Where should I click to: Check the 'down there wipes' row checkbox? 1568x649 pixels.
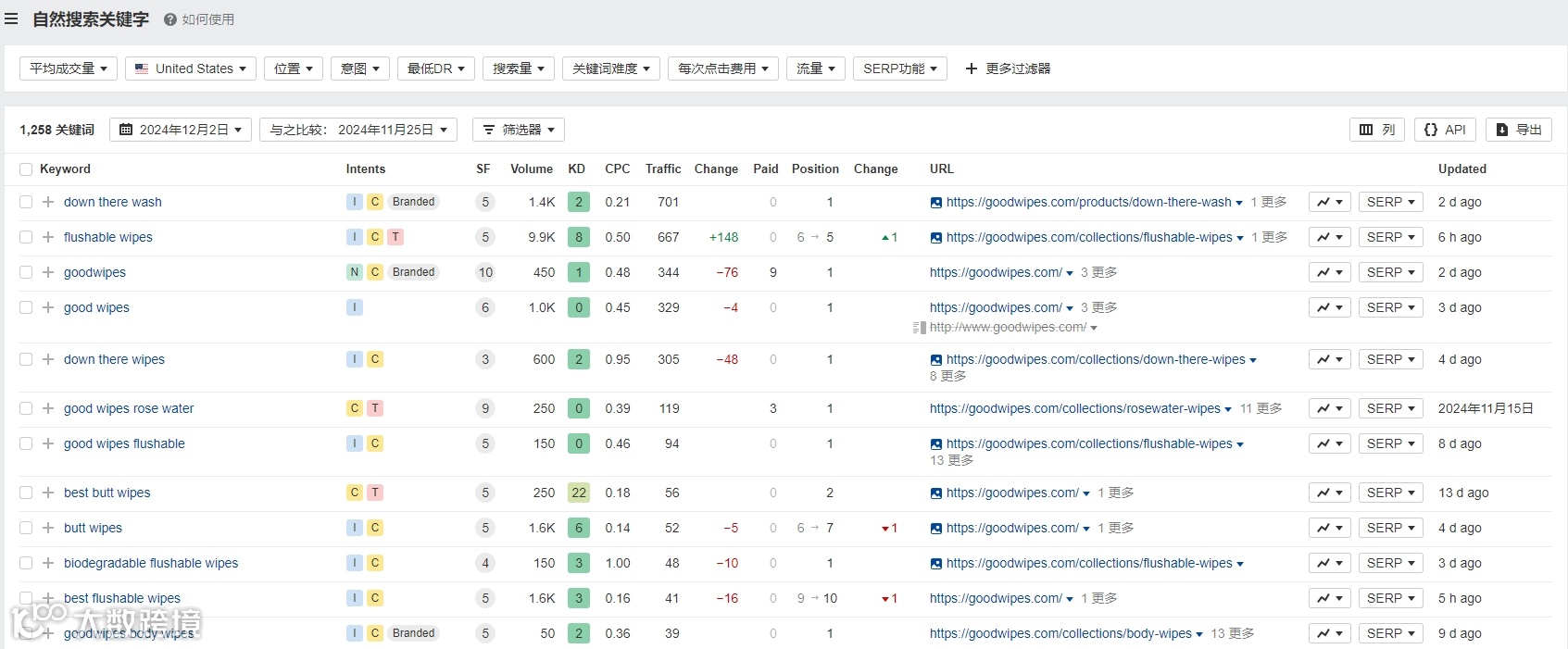26,359
